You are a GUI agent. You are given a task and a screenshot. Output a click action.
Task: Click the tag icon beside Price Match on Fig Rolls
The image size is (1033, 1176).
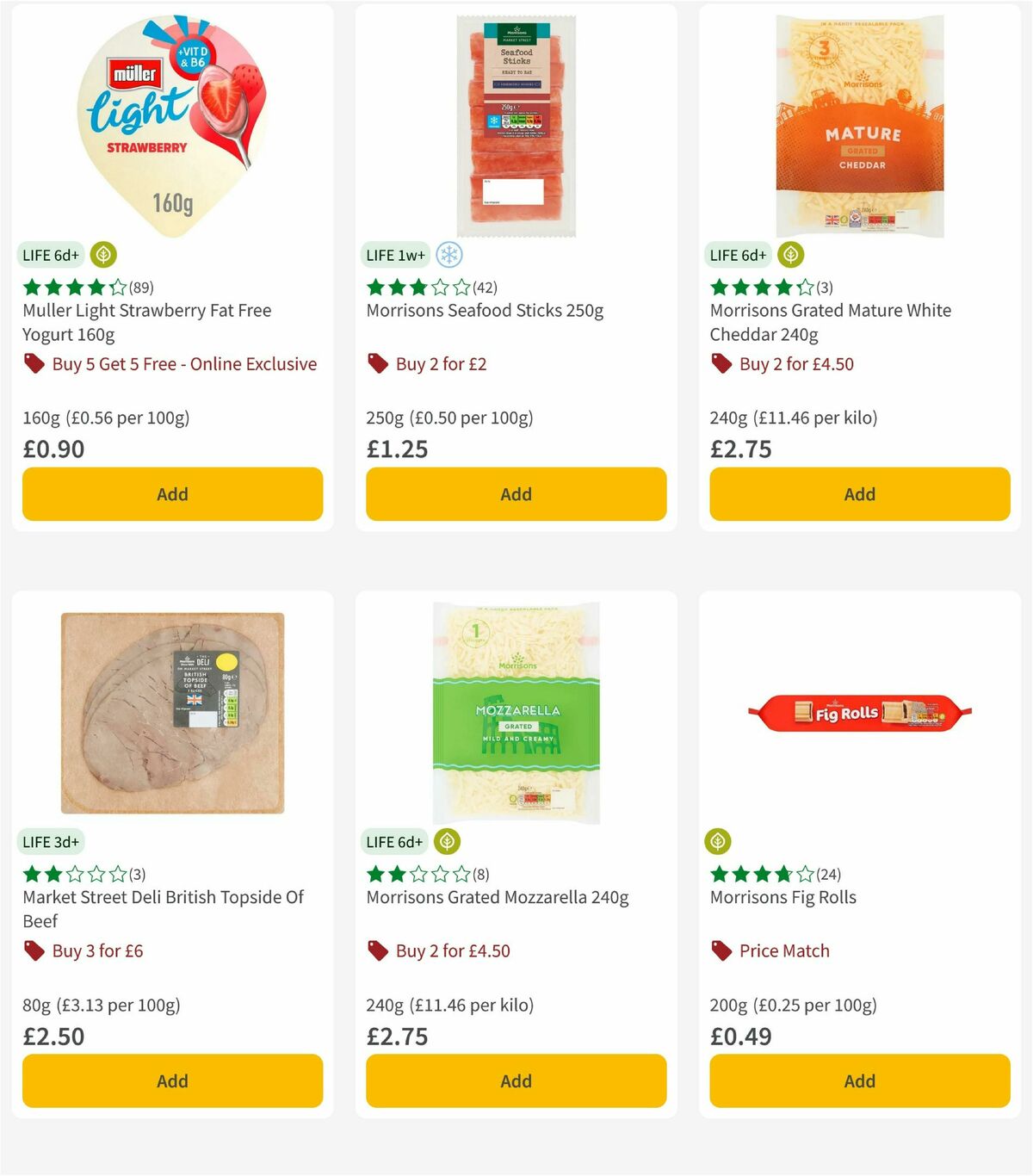pos(721,950)
